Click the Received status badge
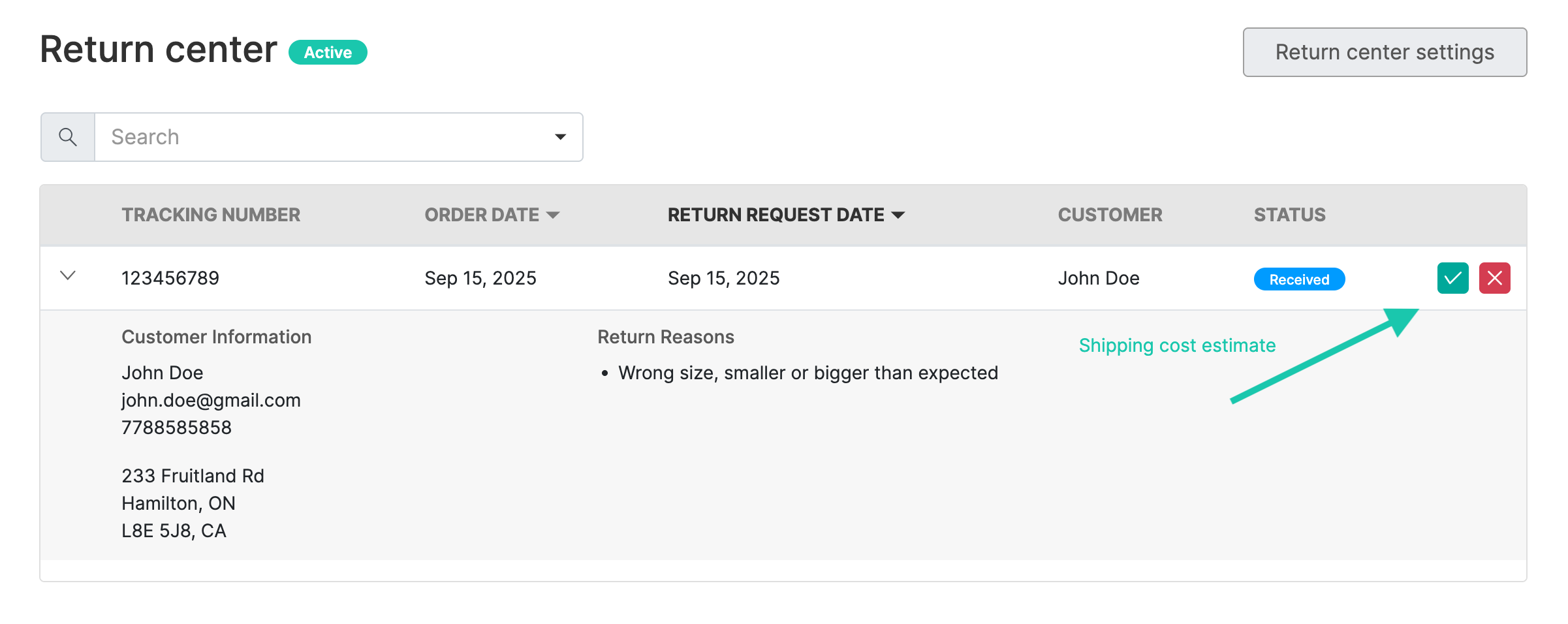This screenshot has width=1568, height=624. (x=1298, y=279)
